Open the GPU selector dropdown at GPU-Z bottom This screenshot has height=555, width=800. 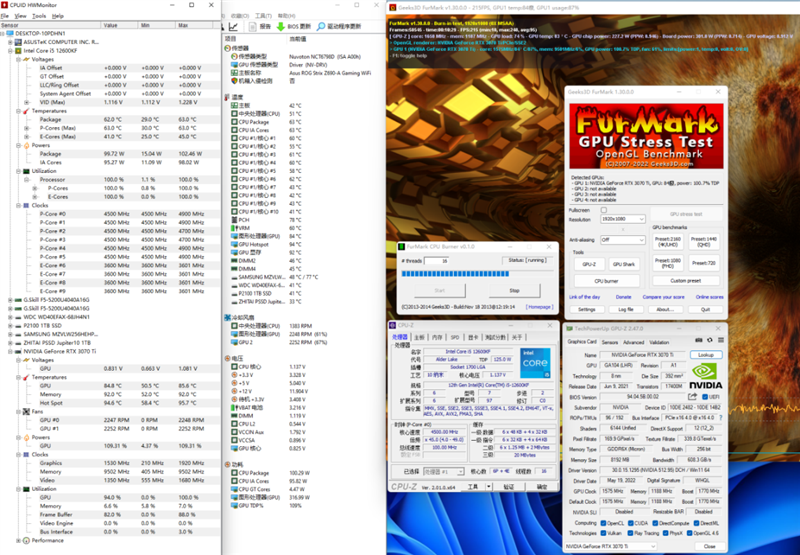point(610,546)
